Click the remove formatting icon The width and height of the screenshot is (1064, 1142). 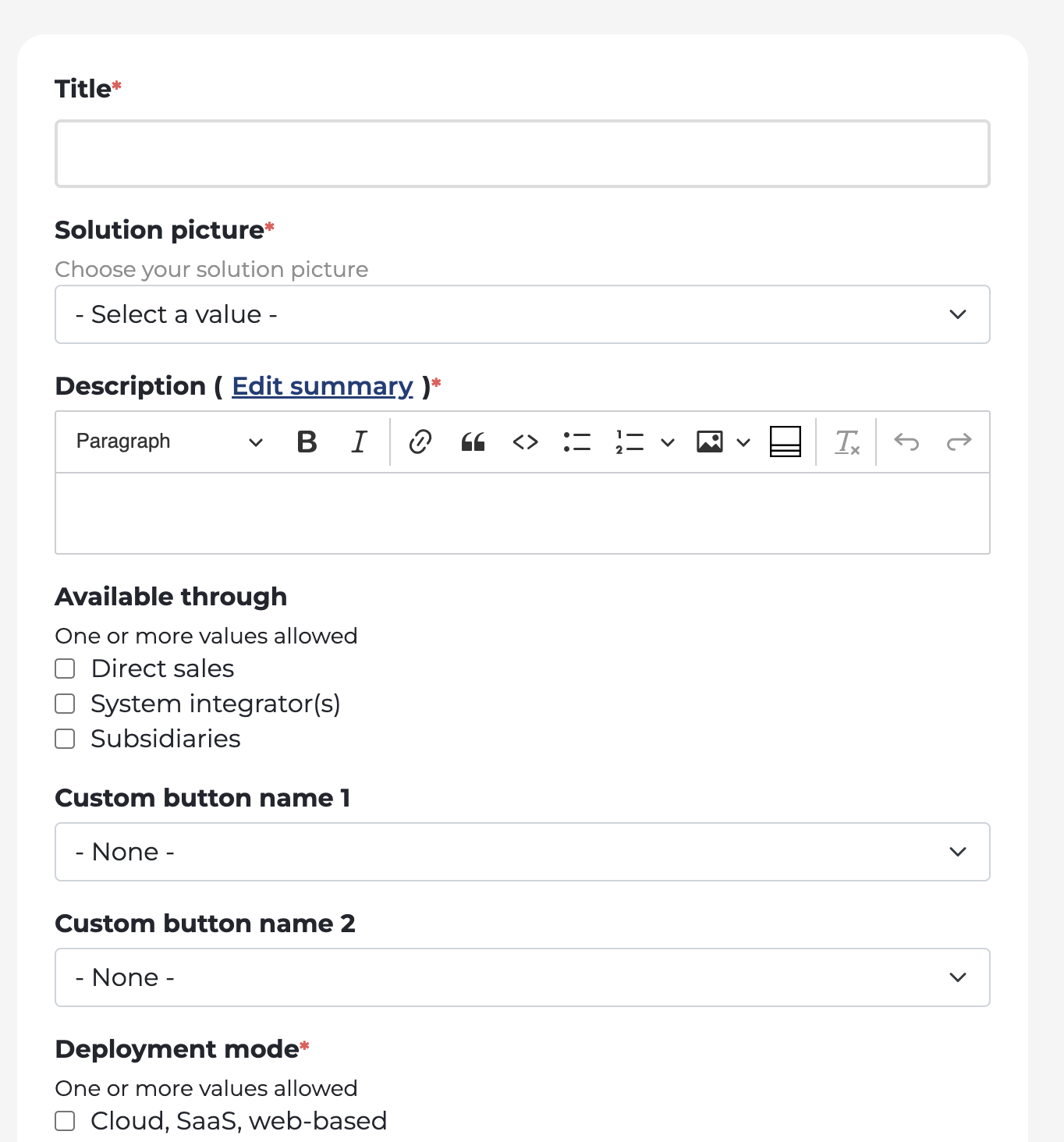click(847, 442)
